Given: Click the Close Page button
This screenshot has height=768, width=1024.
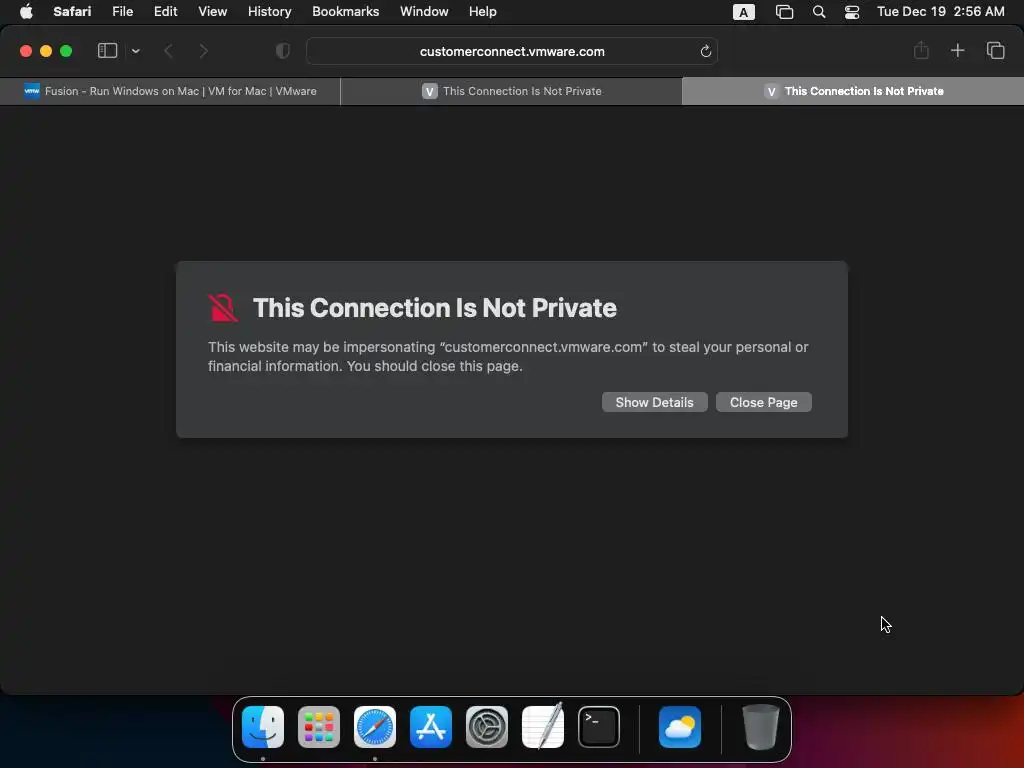Looking at the screenshot, I should (763, 402).
